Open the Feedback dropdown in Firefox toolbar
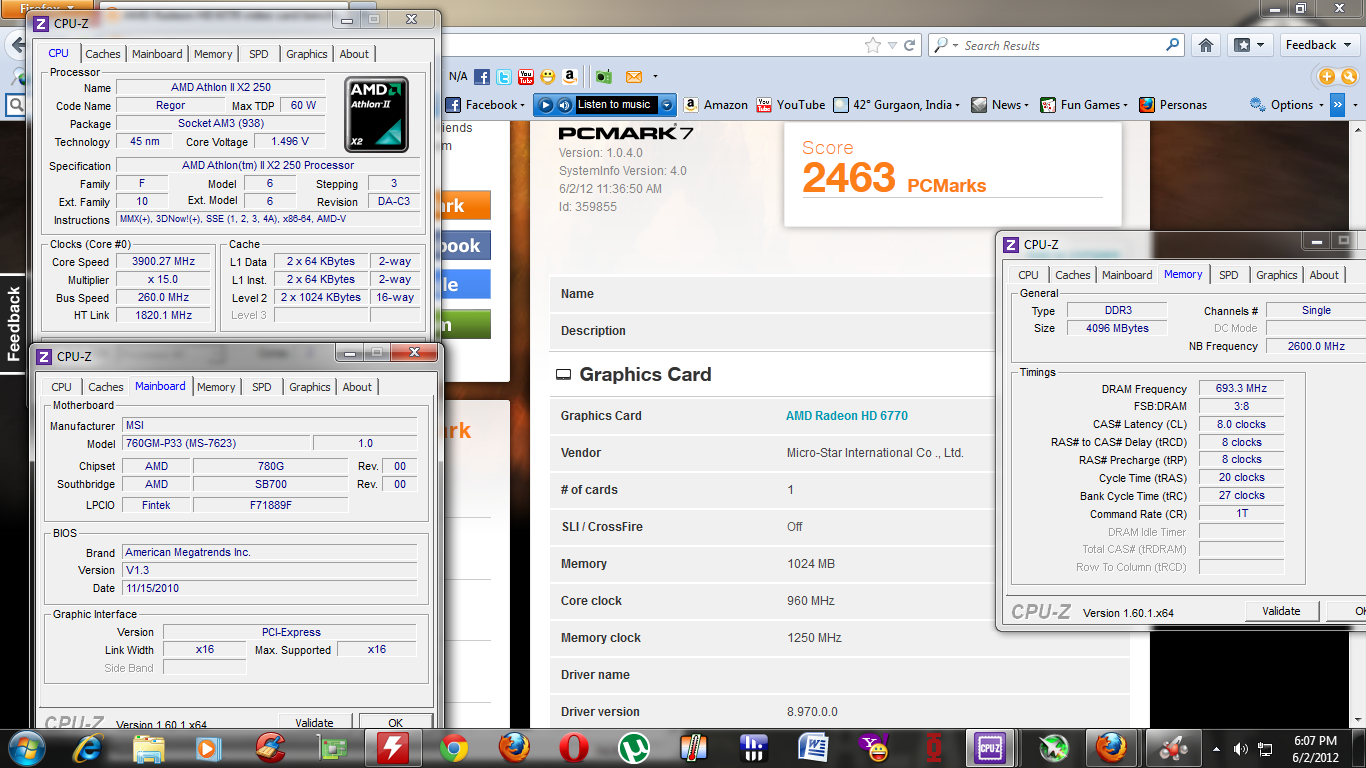Viewport: 1366px width, 768px height. click(x=1318, y=45)
